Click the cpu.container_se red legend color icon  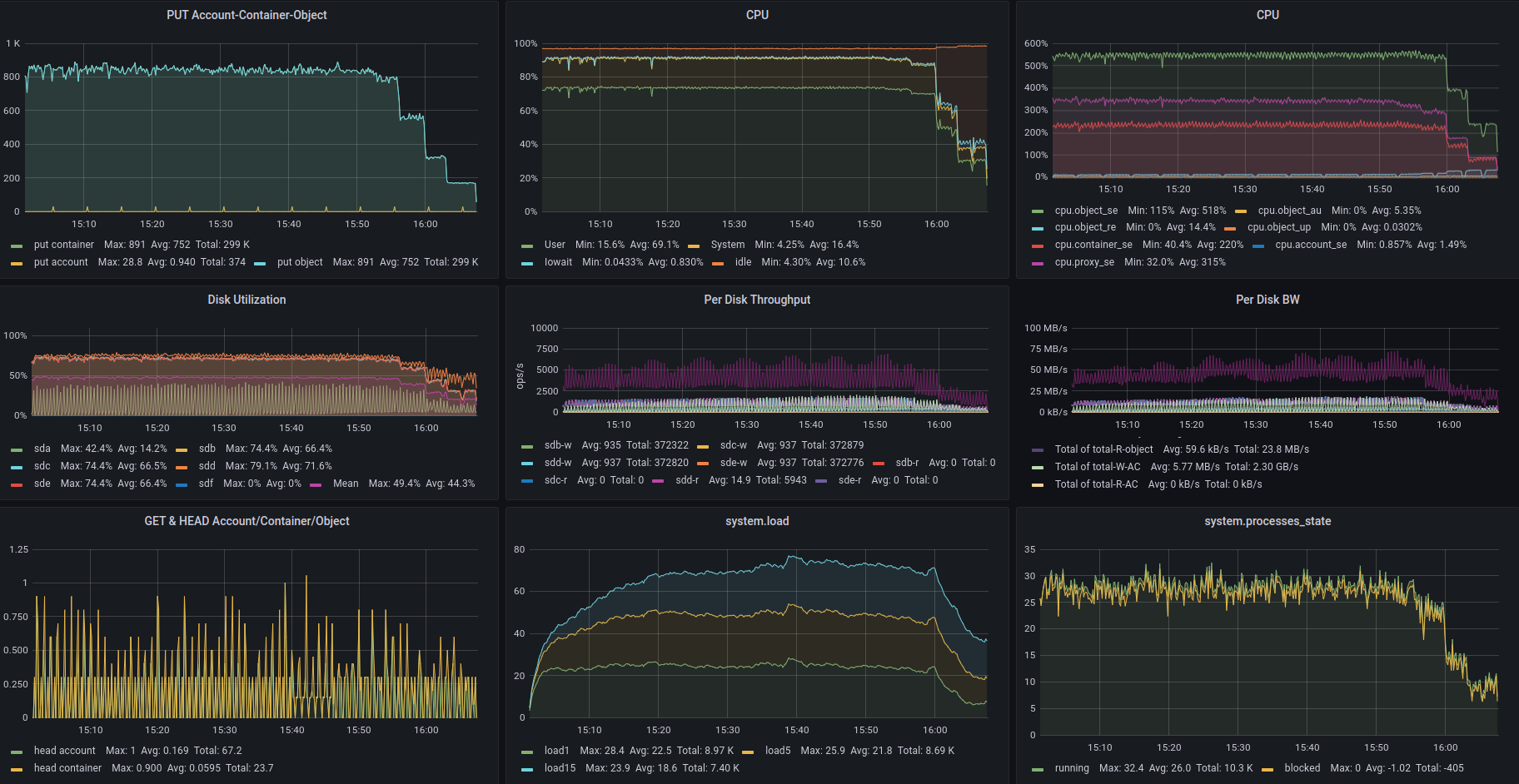click(x=1037, y=246)
